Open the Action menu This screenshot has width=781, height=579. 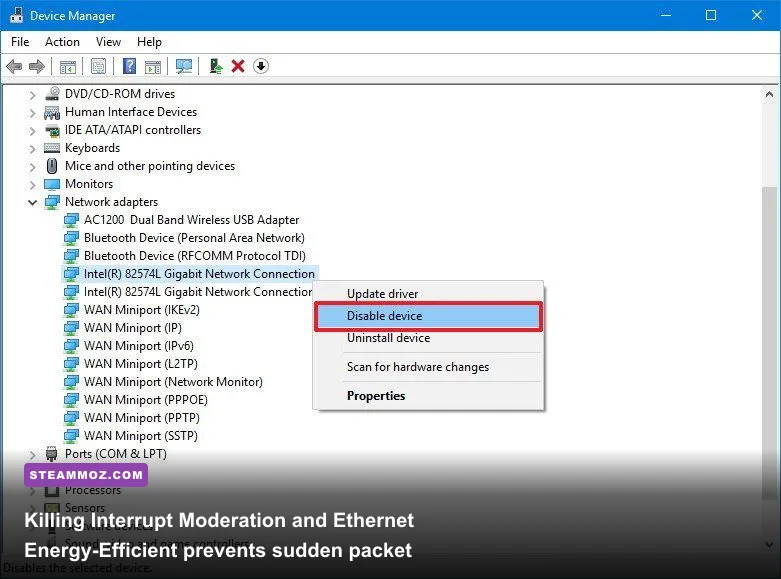62,42
